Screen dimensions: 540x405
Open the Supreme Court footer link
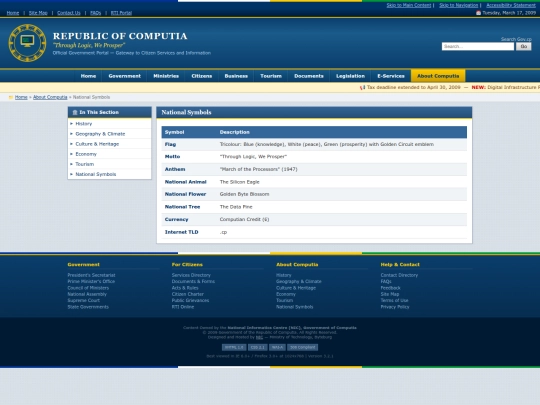pos(83,301)
